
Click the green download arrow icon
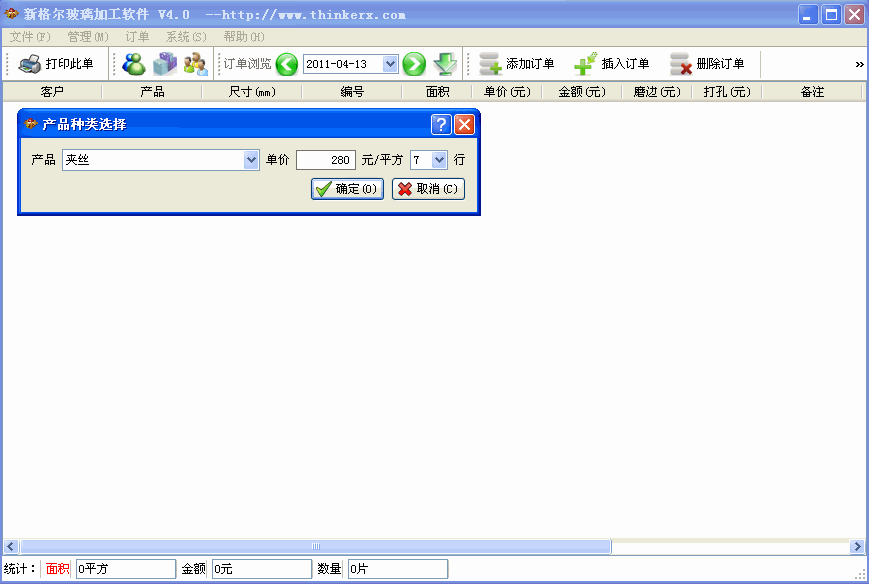pyautogui.click(x=445, y=64)
